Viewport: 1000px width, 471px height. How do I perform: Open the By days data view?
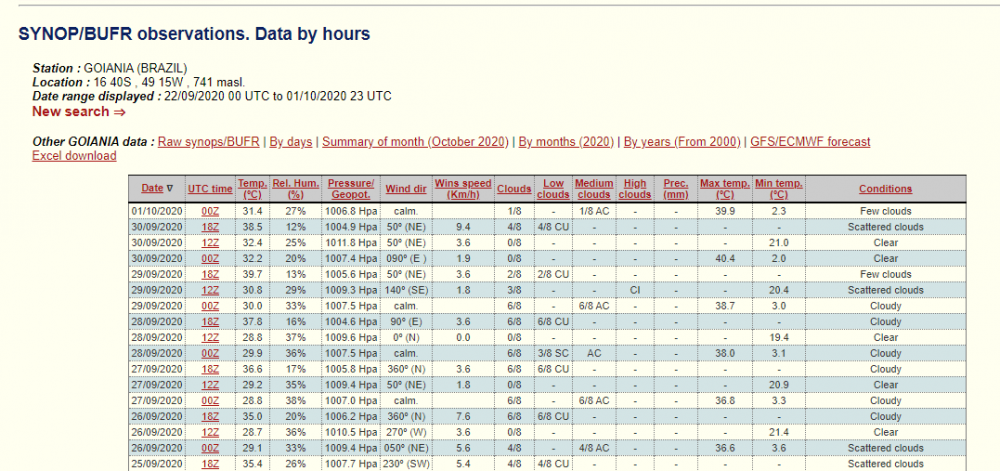point(292,142)
